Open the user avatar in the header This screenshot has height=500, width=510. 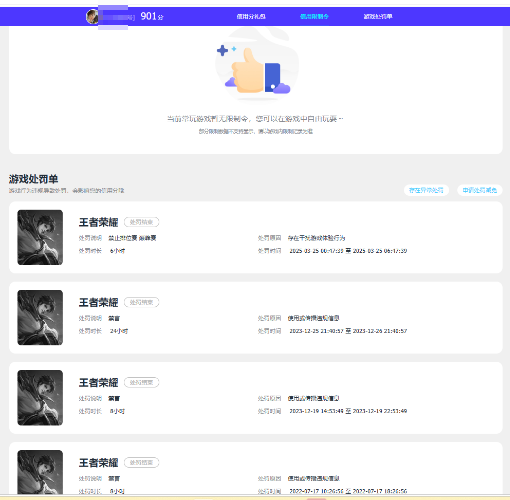coord(92,17)
